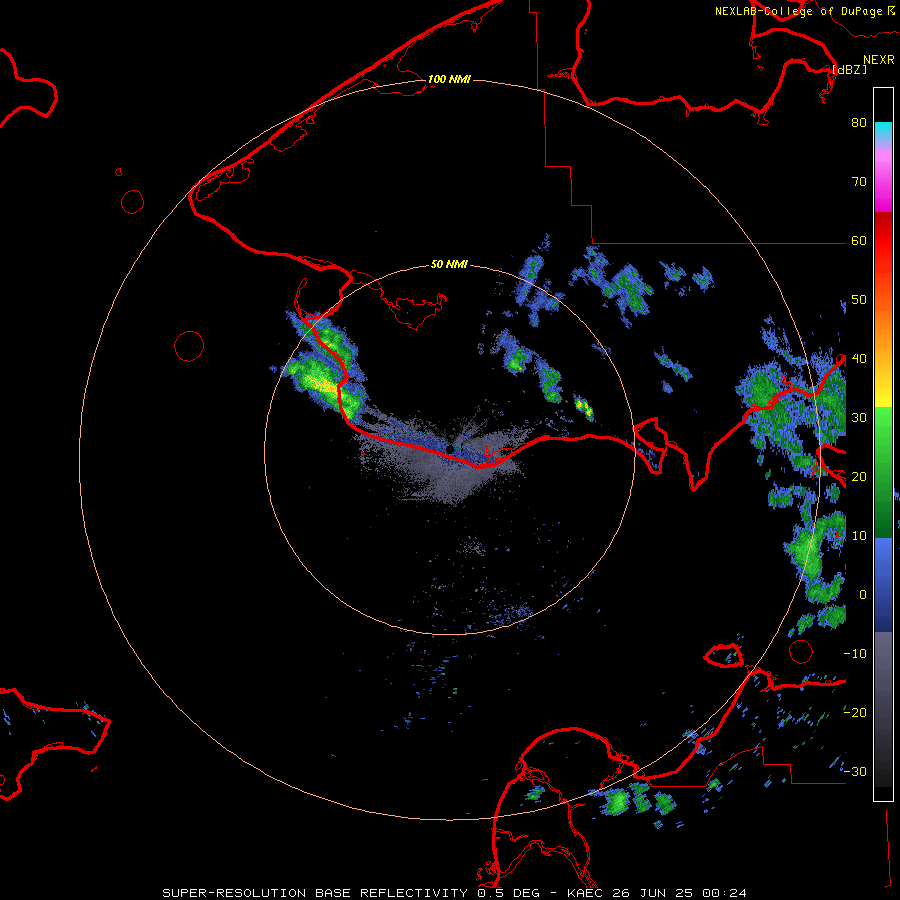
Task: Click the "50 NMI" range ring label
Action: tap(449, 265)
